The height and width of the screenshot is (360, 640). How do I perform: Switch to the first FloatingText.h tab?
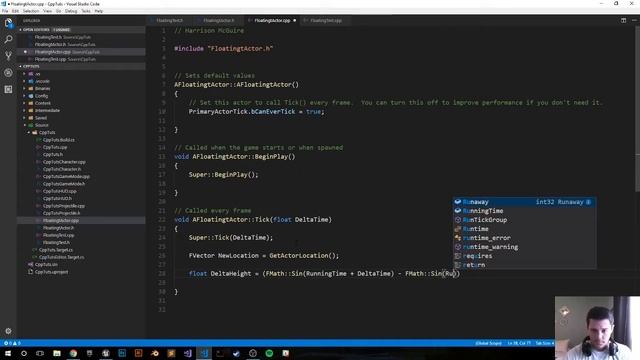(x=170, y=20)
